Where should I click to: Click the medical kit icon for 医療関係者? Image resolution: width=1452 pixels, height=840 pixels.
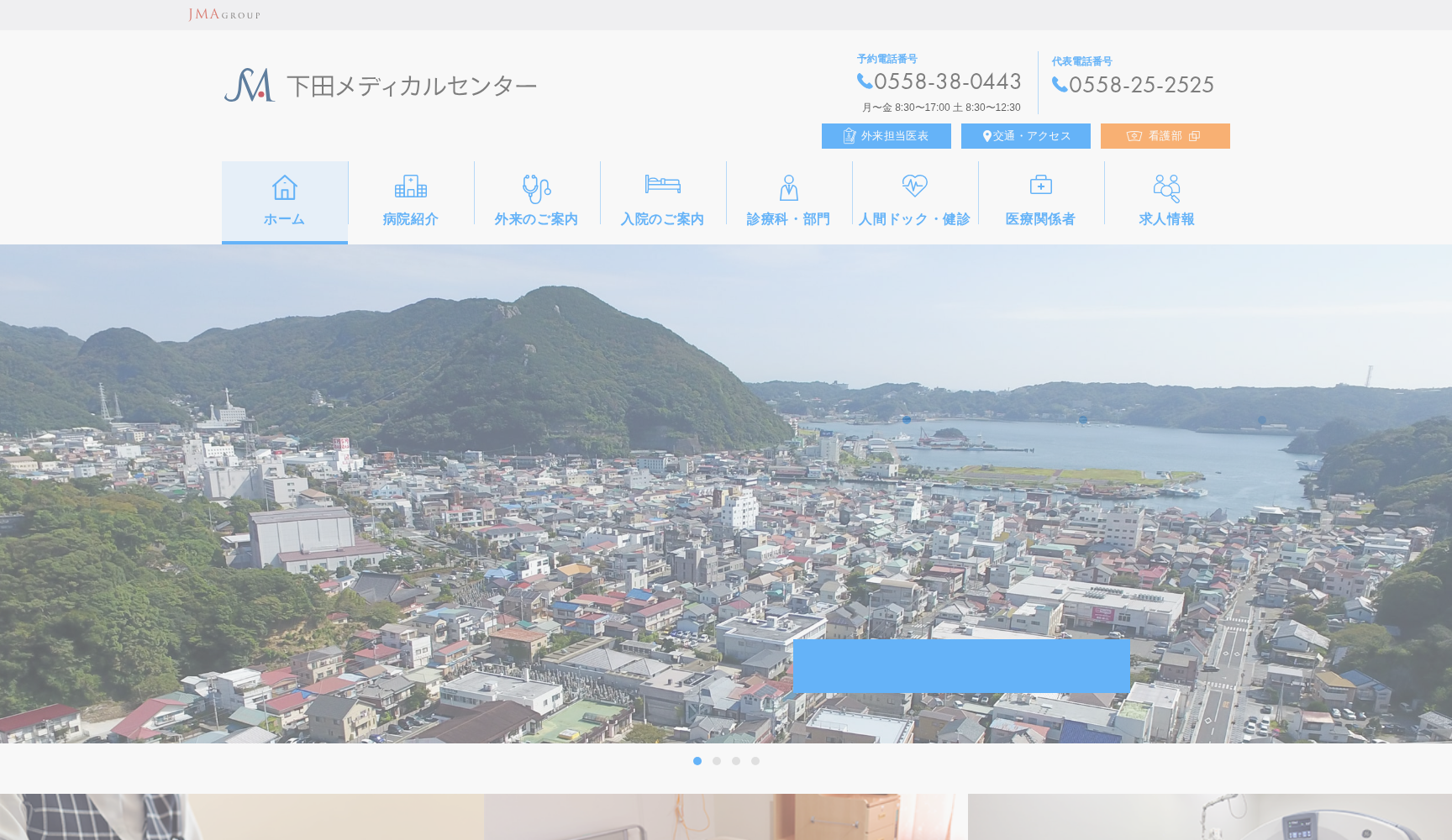pos(1040,185)
